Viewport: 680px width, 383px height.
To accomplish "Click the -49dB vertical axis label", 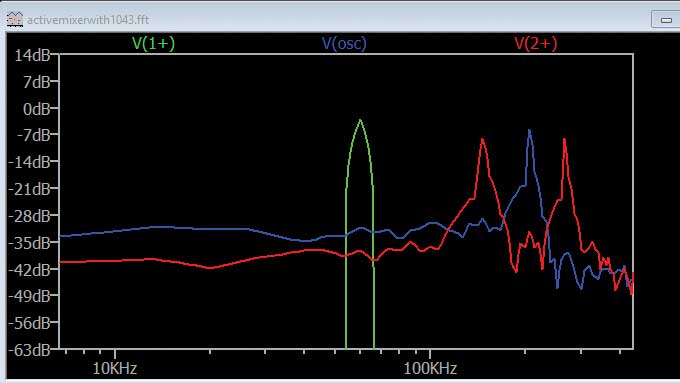I will tap(29, 297).
